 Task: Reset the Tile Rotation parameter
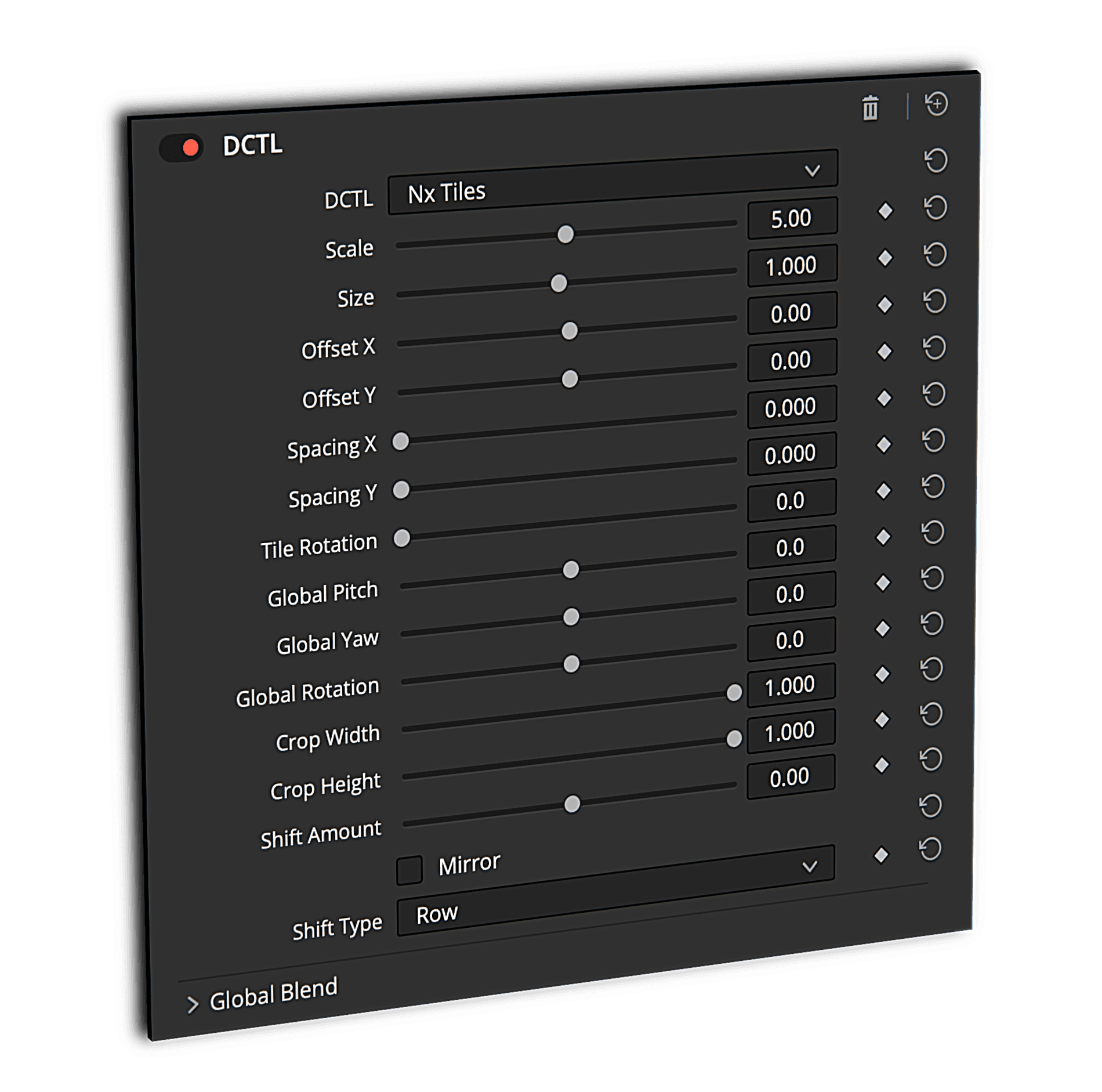933,486
